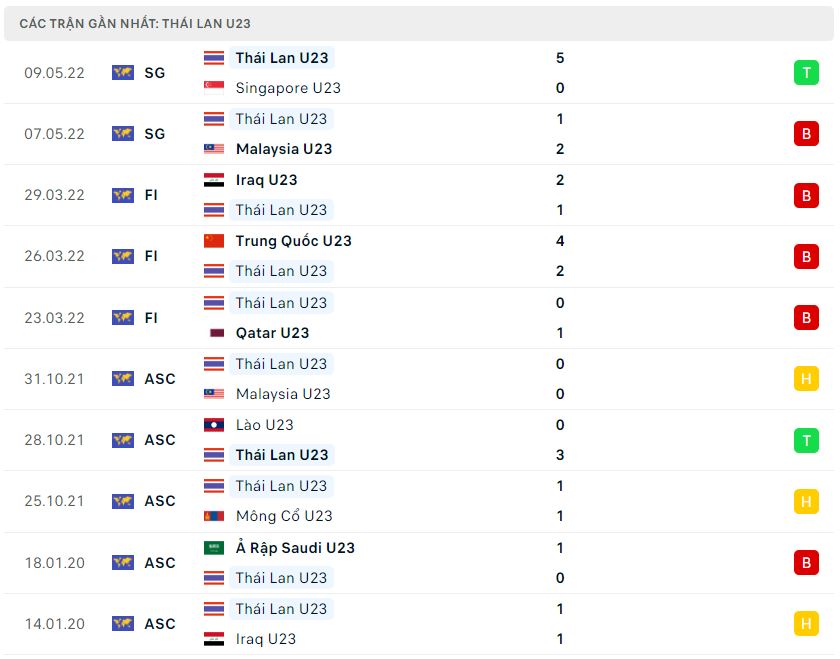Viewport: 840px width, 659px height.
Task: Click the China flag next to Trung Quốc U23
Action: tap(214, 241)
